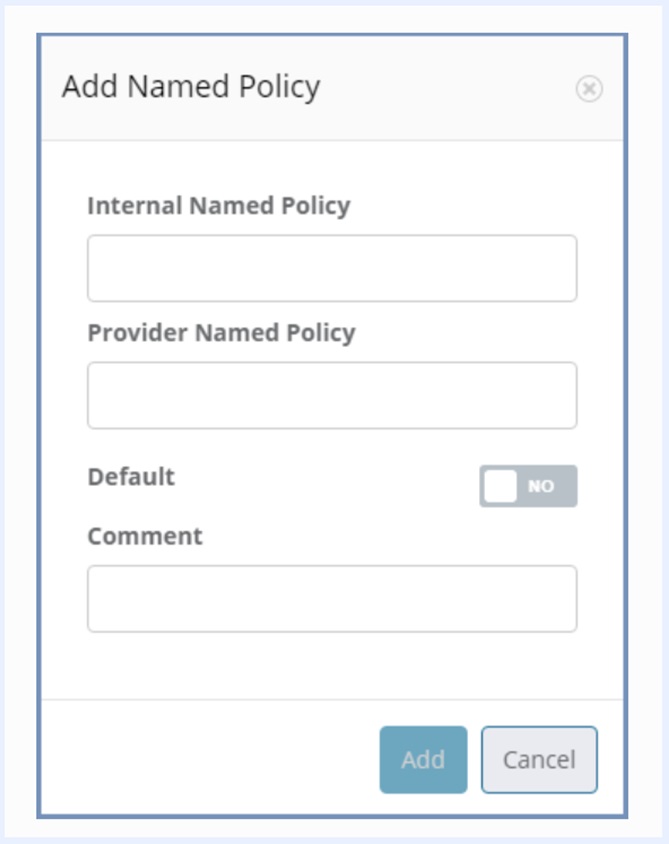Image resolution: width=669 pixels, height=844 pixels.
Task: Cancel adding the named policy
Action: tap(539, 759)
